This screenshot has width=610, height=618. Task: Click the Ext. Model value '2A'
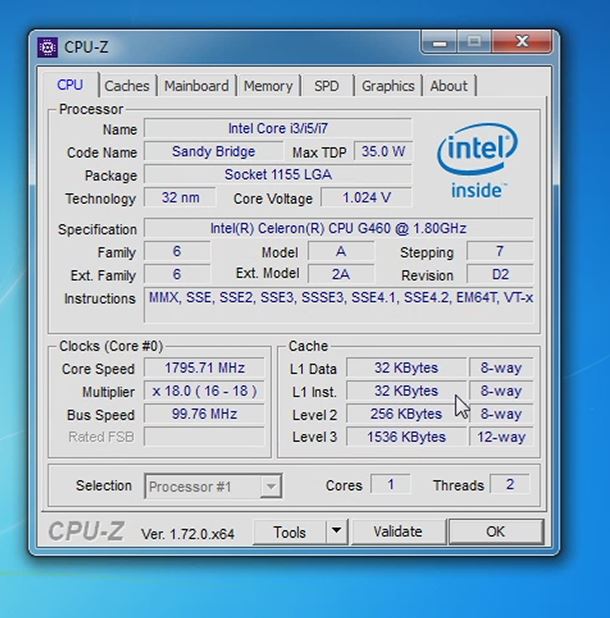tap(341, 274)
